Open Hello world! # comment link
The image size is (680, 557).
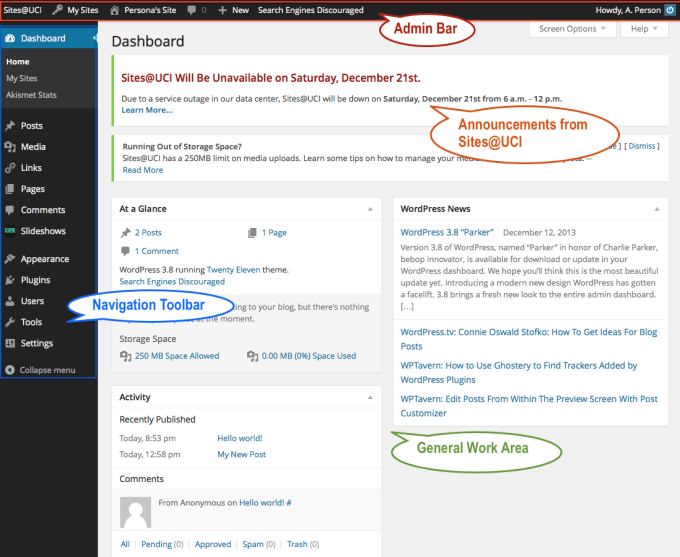pyautogui.click(x=265, y=503)
